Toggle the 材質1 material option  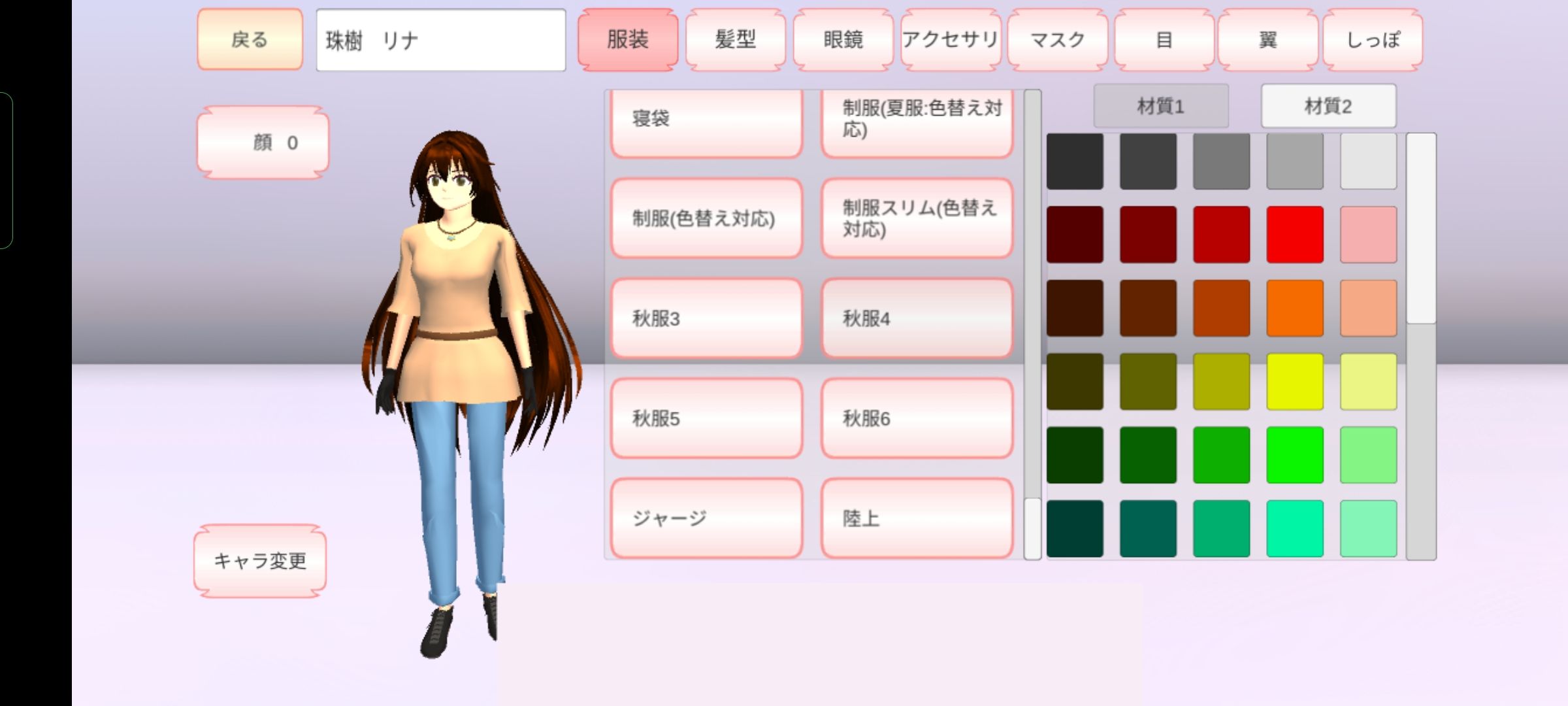[x=1160, y=106]
